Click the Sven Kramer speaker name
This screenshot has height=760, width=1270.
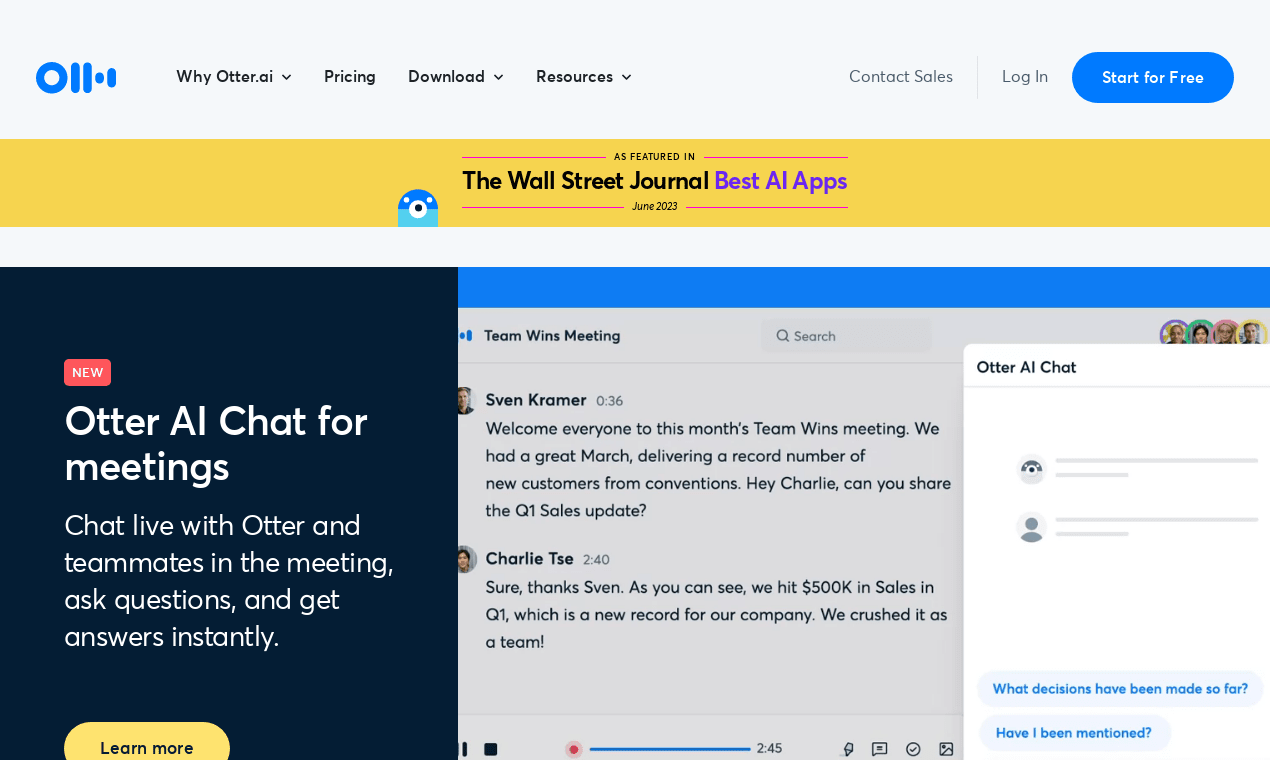pyautogui.click(x=536, y=400)
